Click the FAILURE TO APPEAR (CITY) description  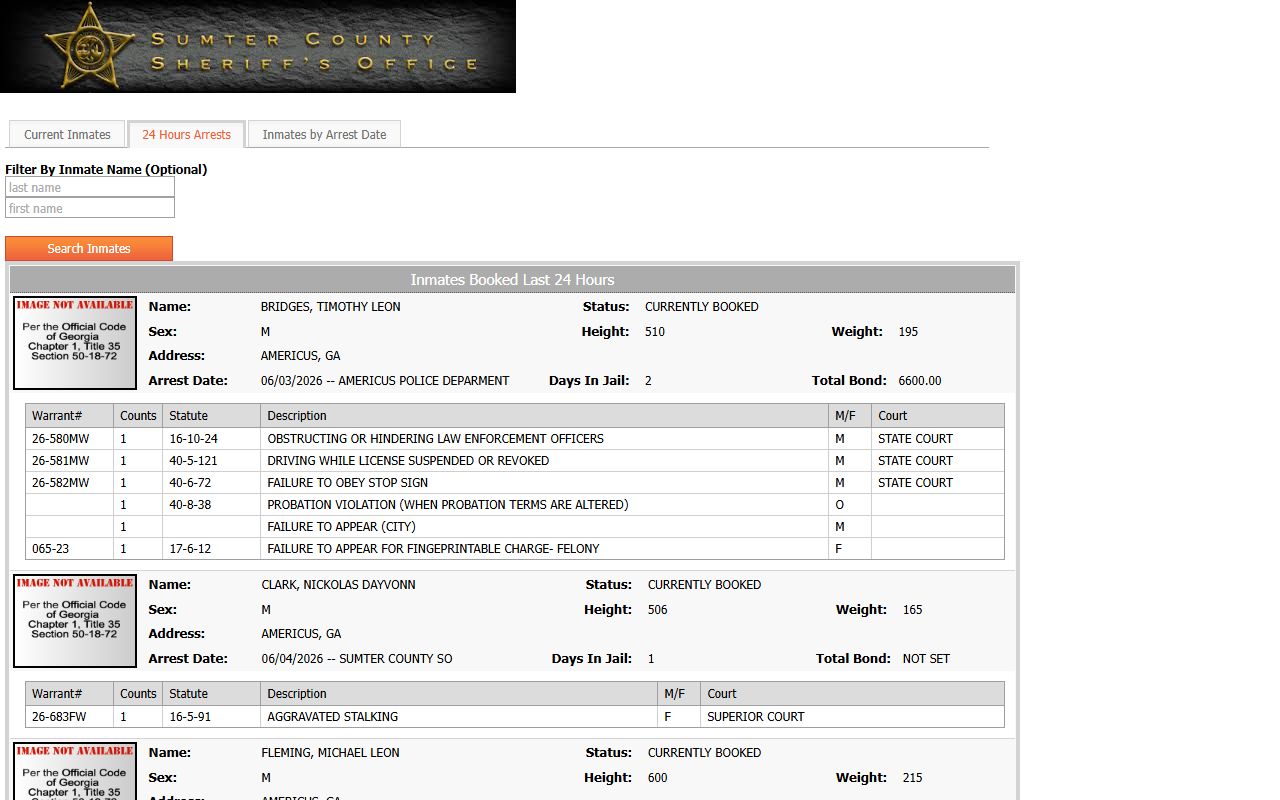(x=341, y=527)
